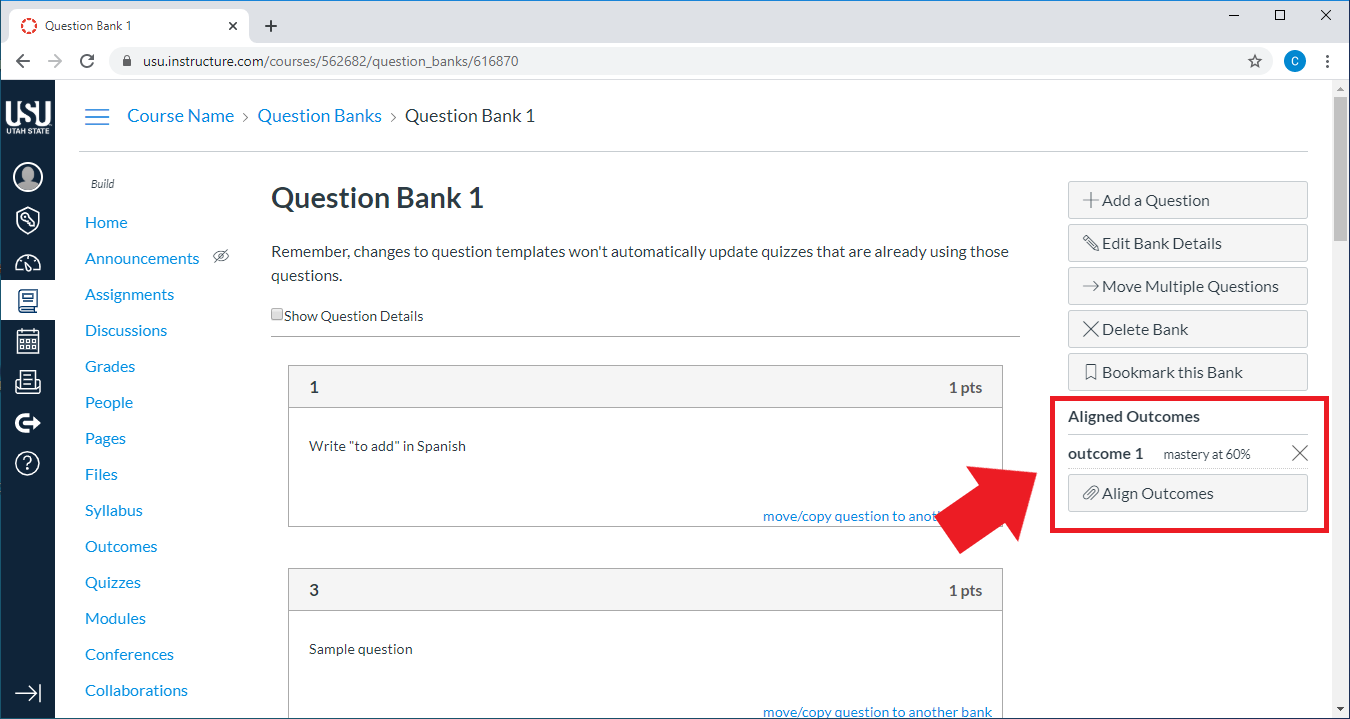Go to Outcomes in course navigation
Image resolution: width=1350 pixels, height=719 pixels.
[x=121, y=546]
